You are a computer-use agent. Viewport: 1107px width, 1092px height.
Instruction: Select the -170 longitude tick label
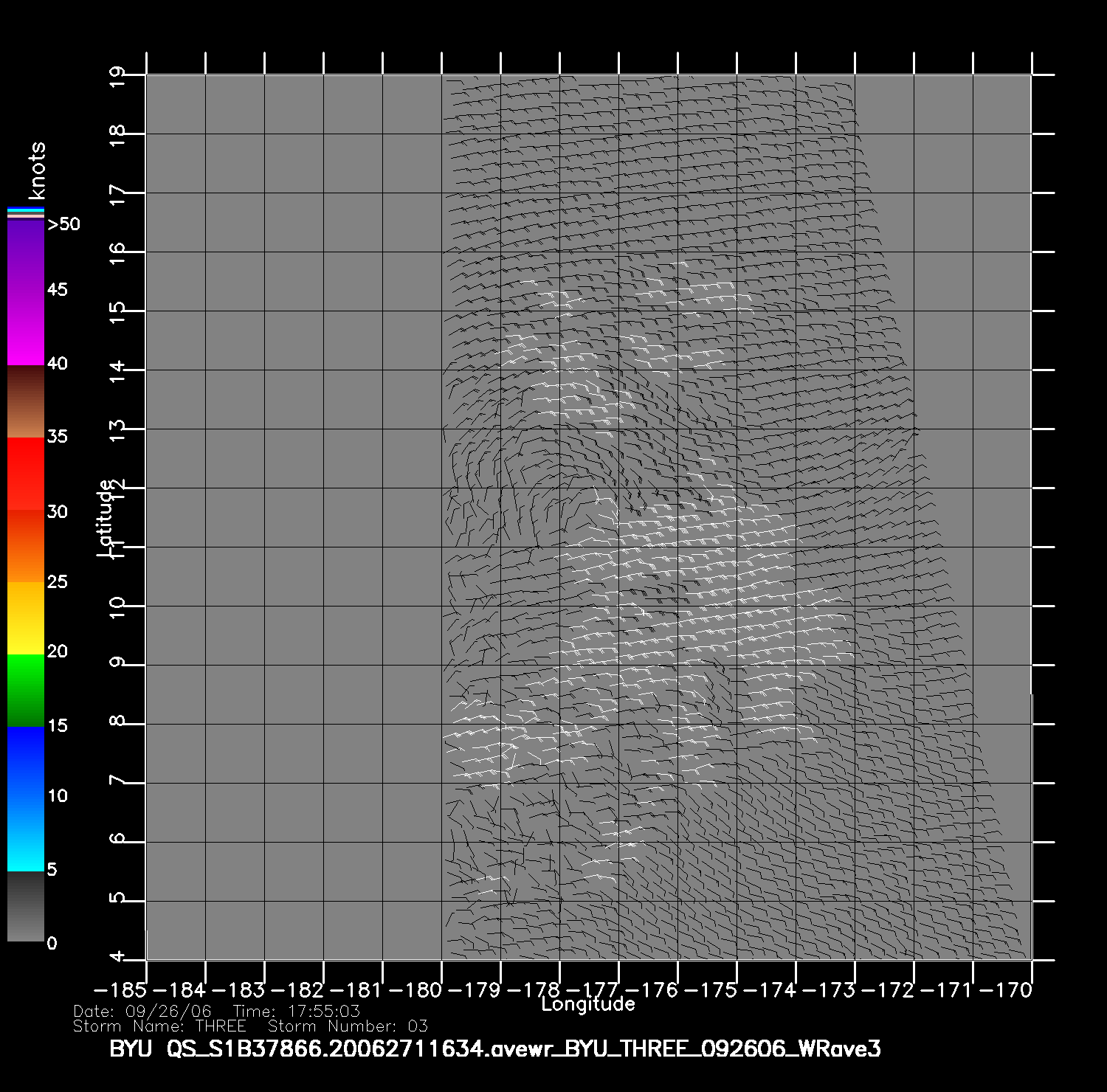[x=1010, y=989]
